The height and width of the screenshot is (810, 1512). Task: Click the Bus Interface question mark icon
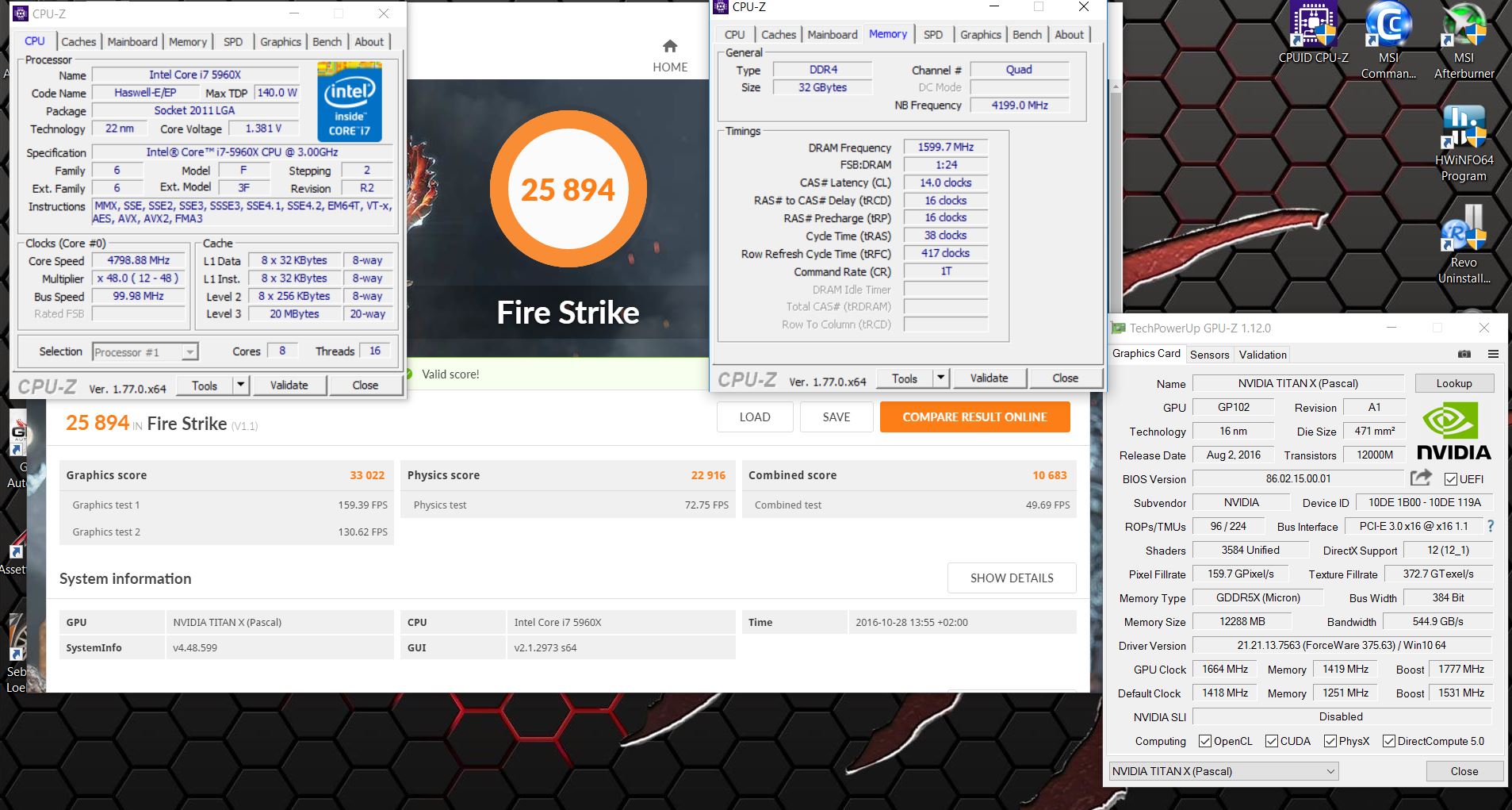click(x=1491, y=526)
